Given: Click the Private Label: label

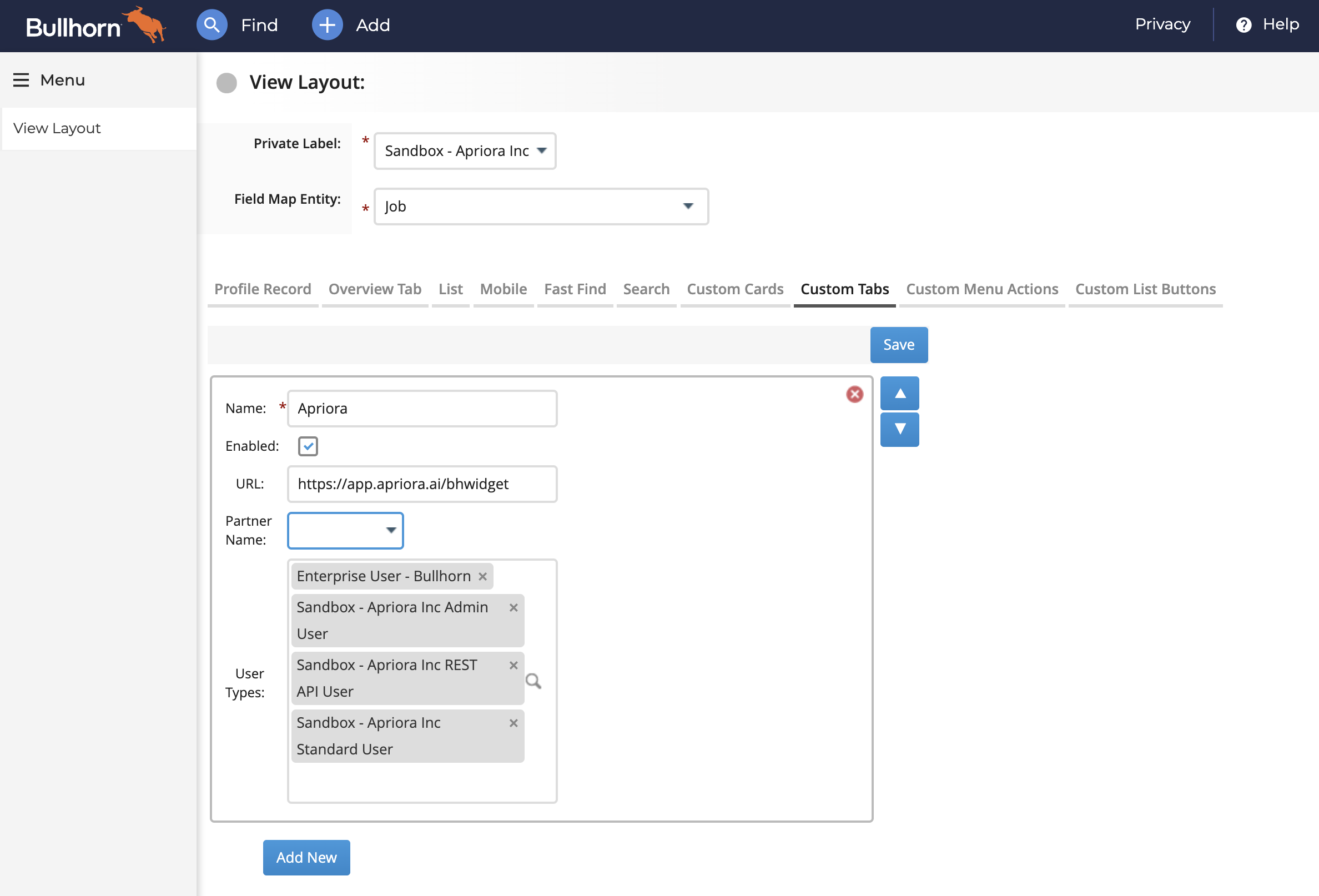Looking at the screenshot, I should pos(297,144).
